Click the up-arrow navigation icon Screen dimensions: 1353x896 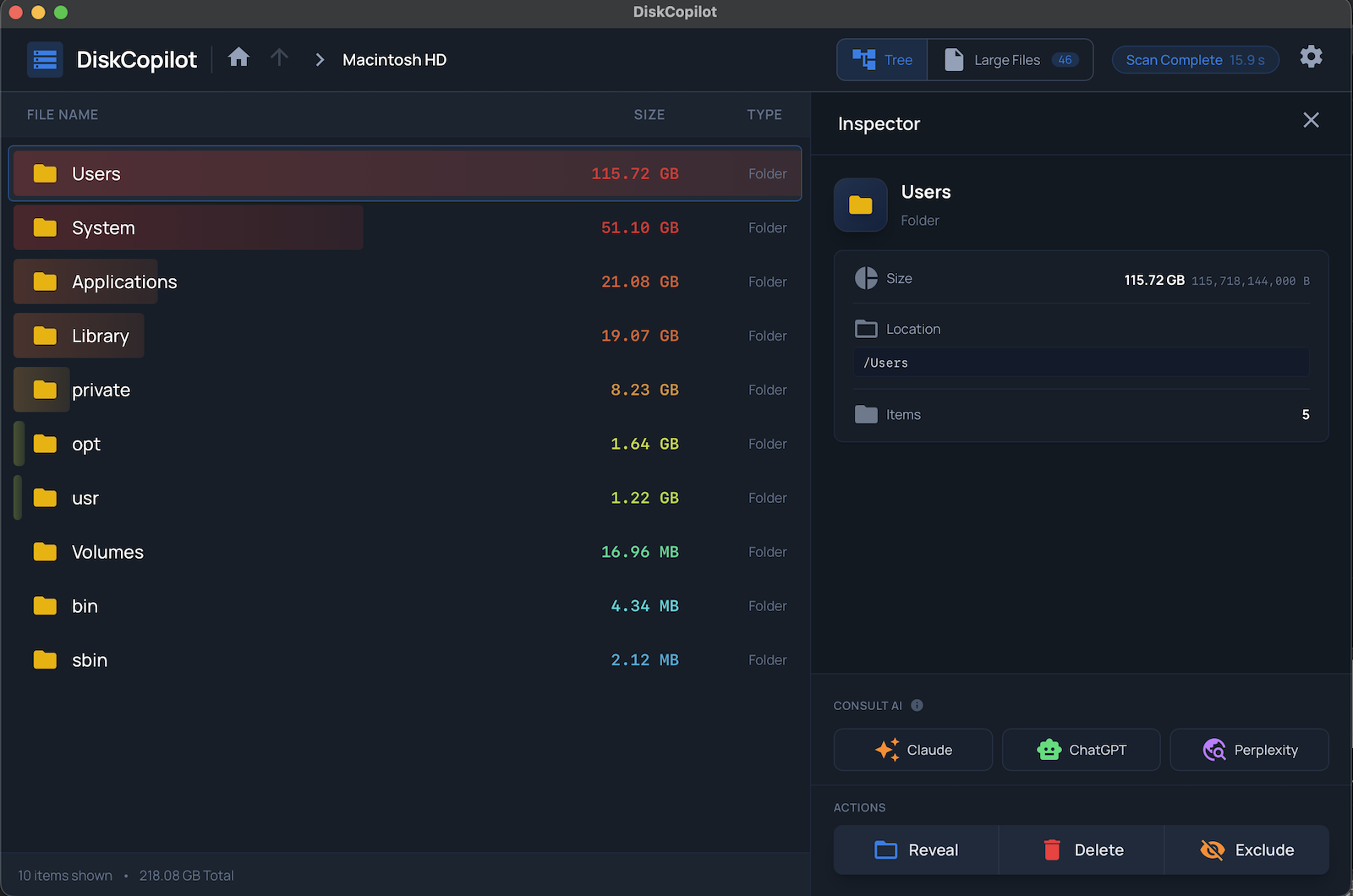pos(279,57)
